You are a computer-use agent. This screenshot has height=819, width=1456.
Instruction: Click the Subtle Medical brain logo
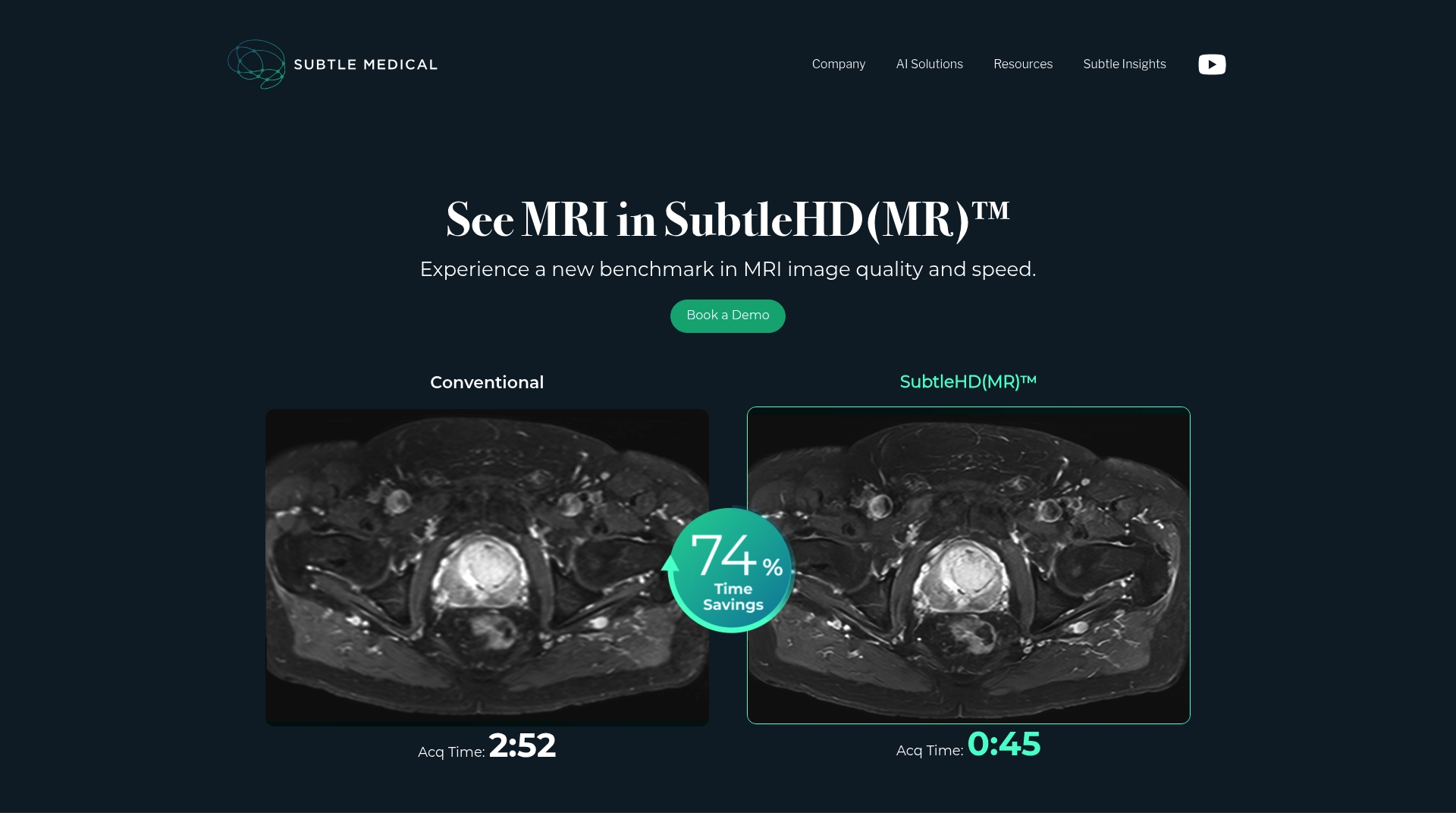pyautogui.click(x=257, y=64)
